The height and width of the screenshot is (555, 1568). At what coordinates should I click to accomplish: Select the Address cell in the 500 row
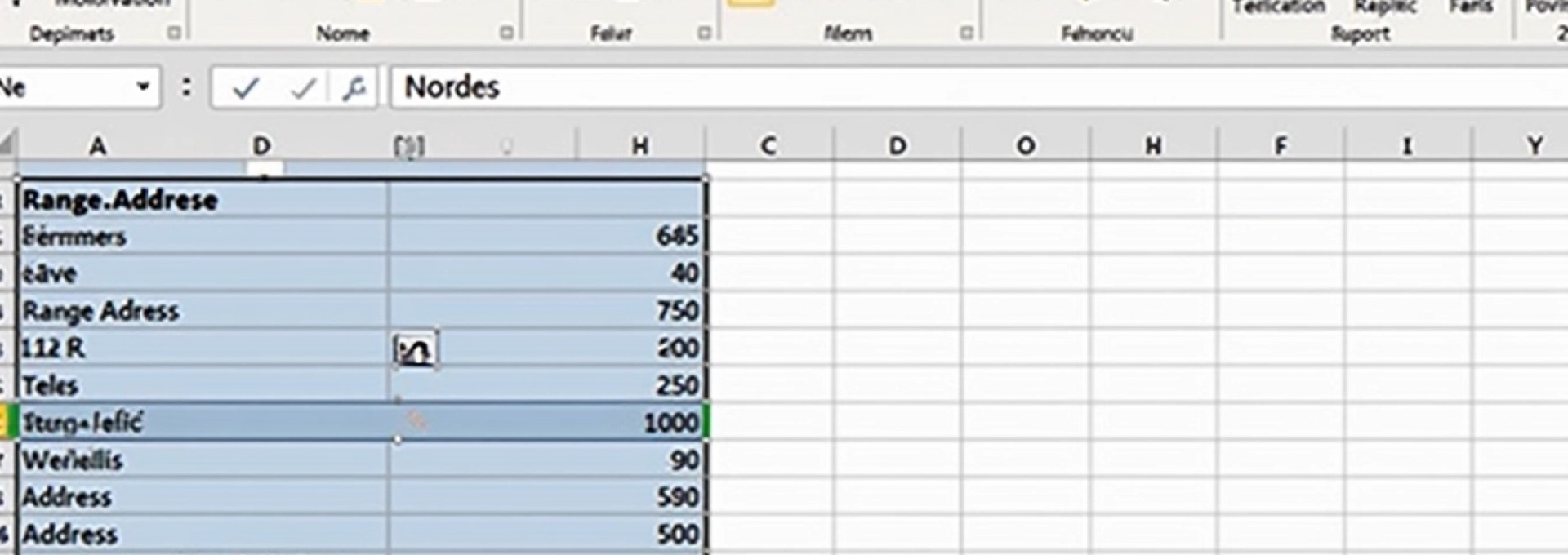(x=203, y=535)
